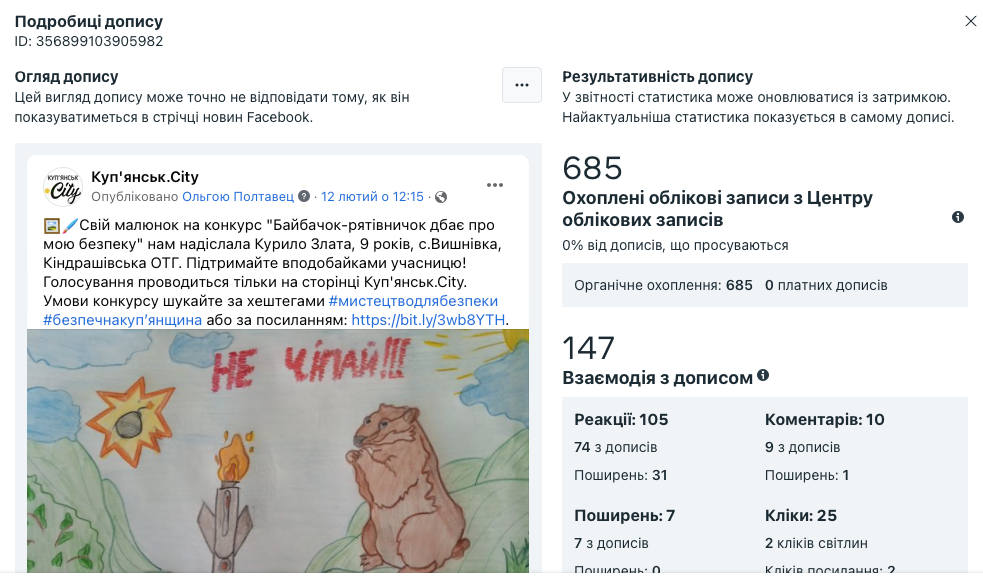This screenshot has height=579, width=983.
Task: Click the groundhog drawing image
Action: [278, 451]
